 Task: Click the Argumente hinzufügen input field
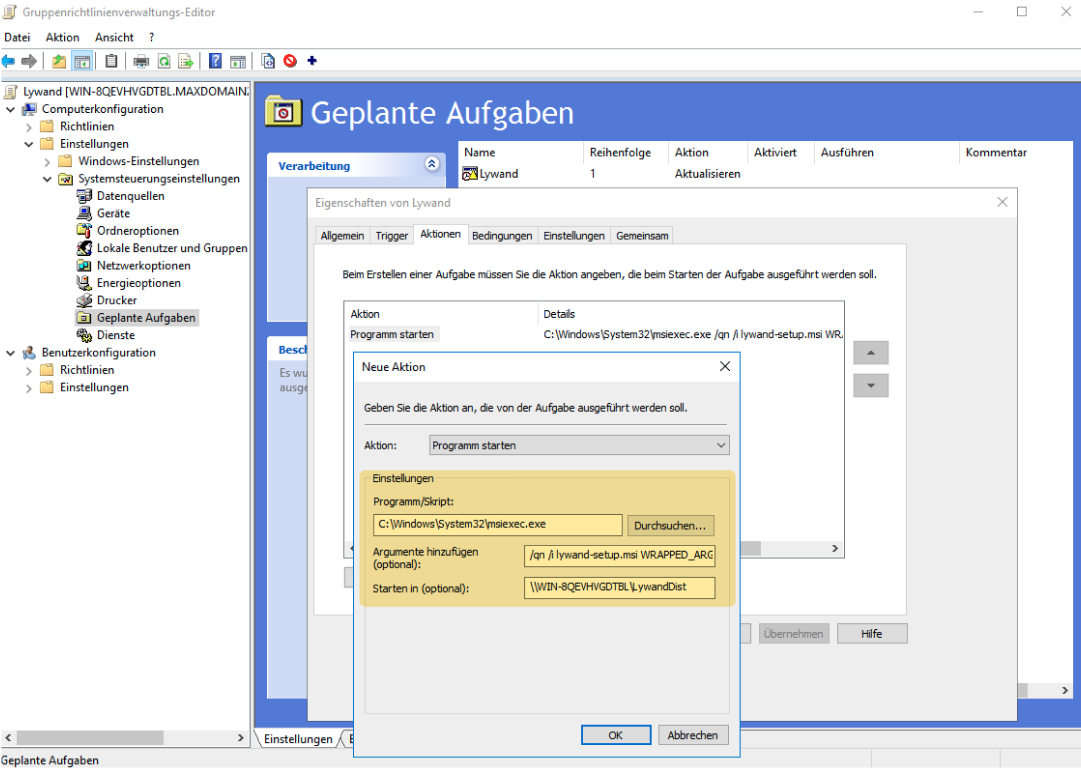(619, 555)
